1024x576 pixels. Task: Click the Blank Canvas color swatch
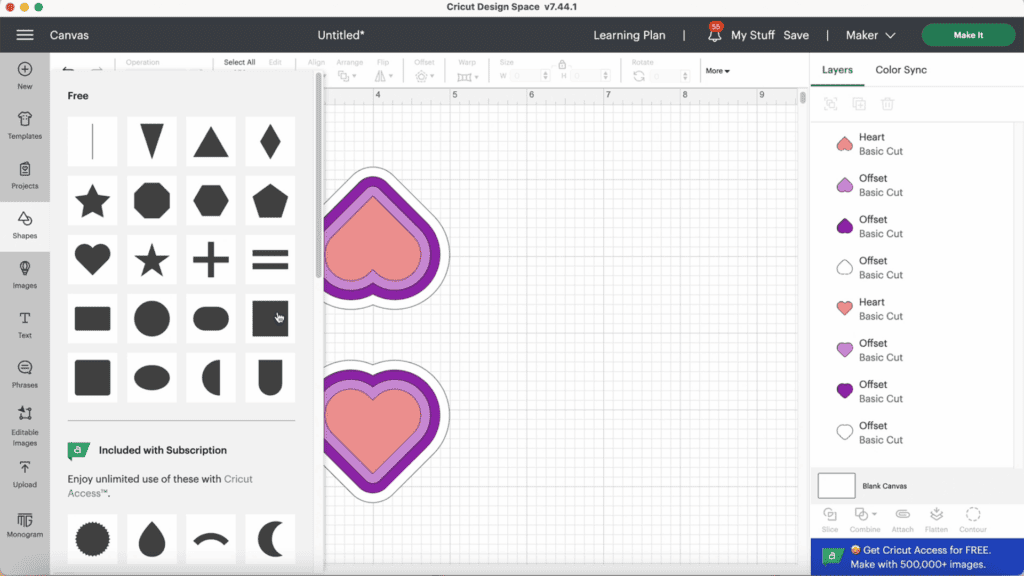[836, 486]
